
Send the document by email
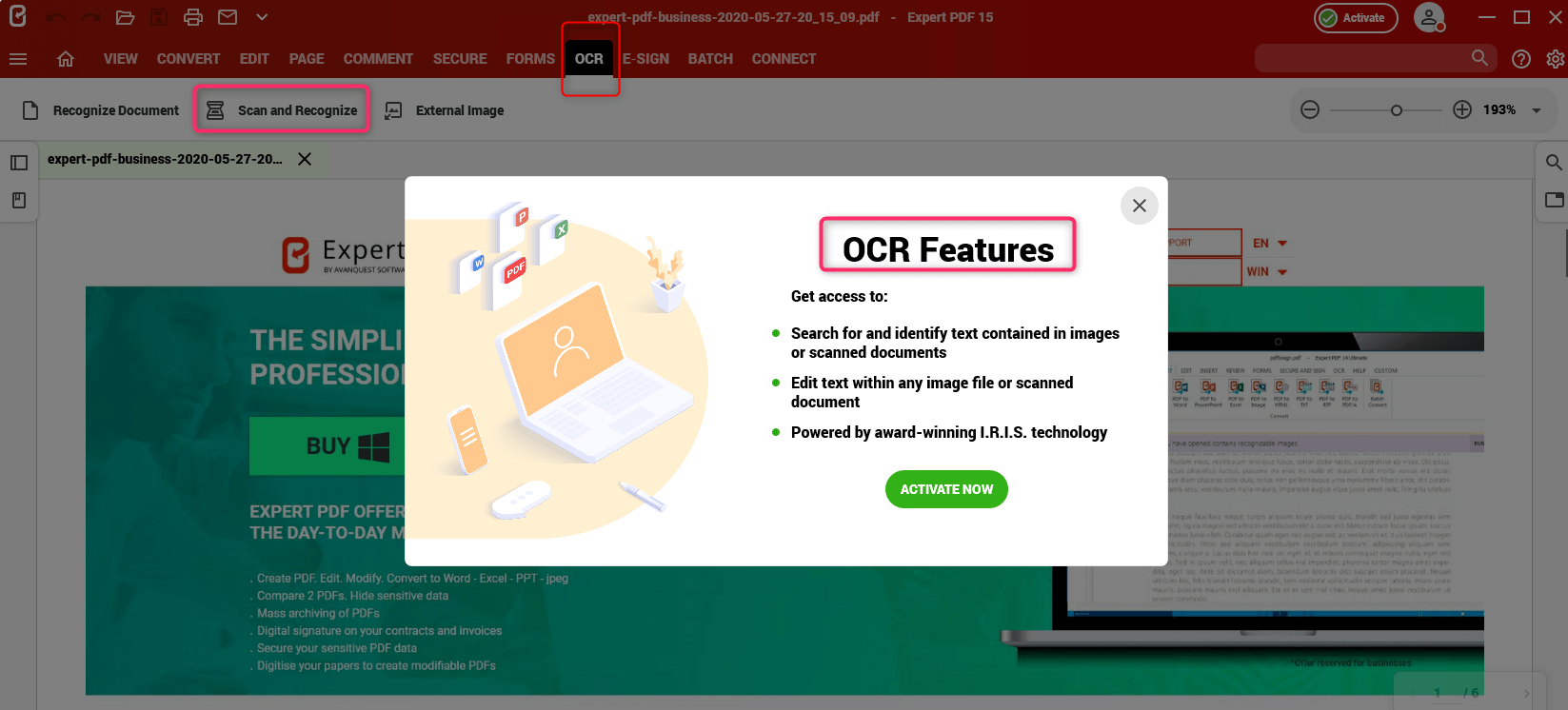point(228,17)
